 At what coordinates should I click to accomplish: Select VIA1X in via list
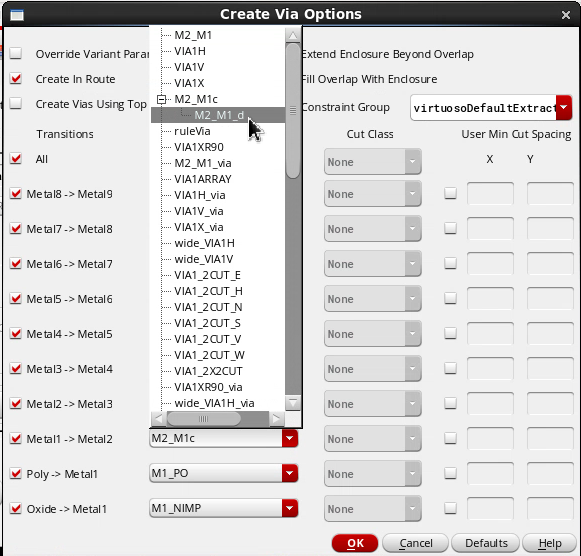click(x=189, y=83)
